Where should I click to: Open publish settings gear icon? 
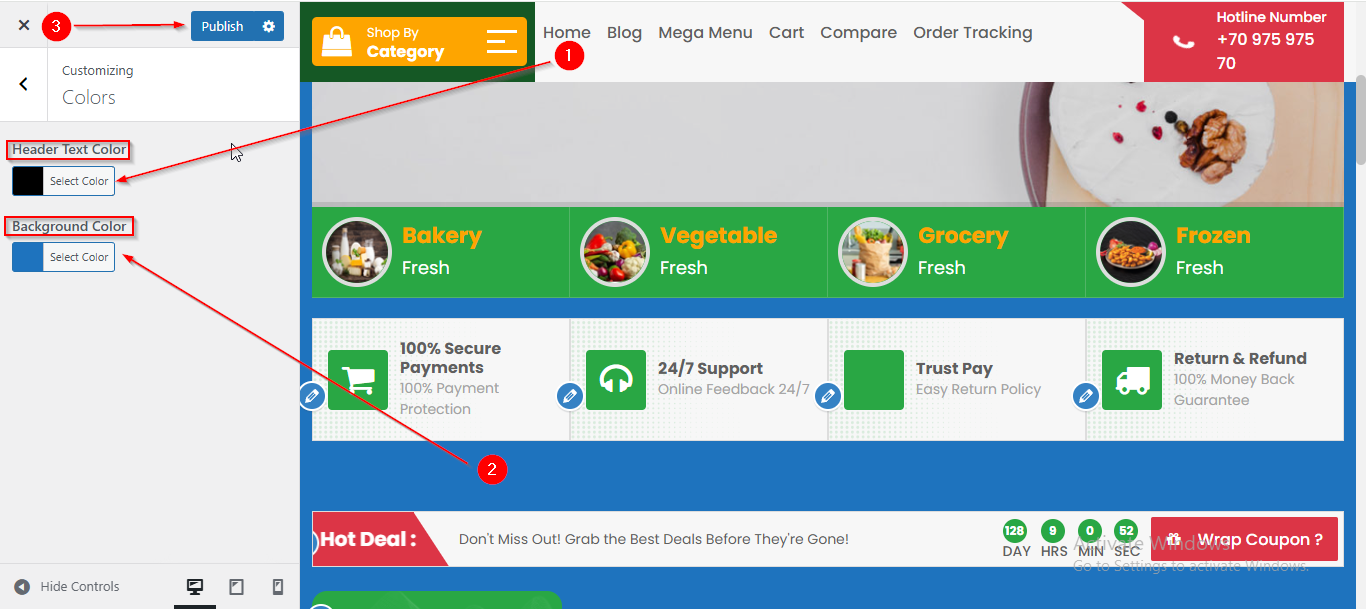tap(268, 26)
